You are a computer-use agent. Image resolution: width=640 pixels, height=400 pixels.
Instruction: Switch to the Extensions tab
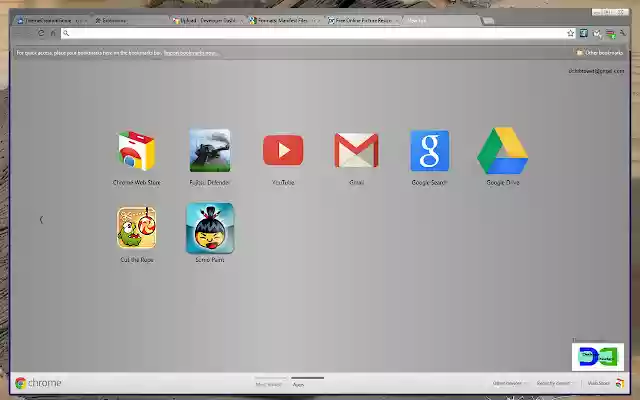point(130,20)
